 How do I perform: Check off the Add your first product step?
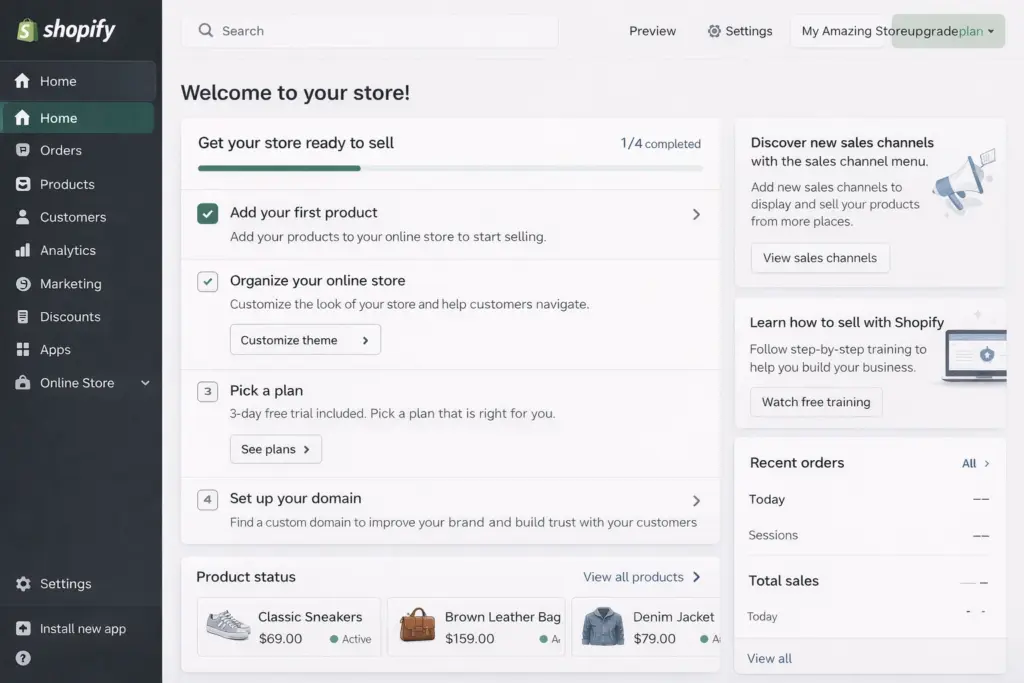click(x=206, y=213)
